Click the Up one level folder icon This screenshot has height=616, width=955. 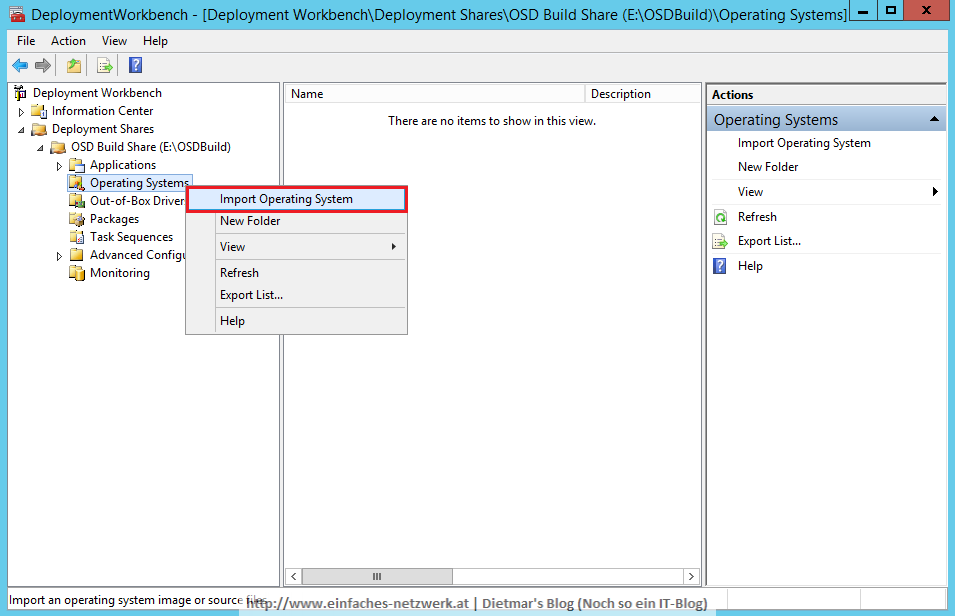point(74,65)
